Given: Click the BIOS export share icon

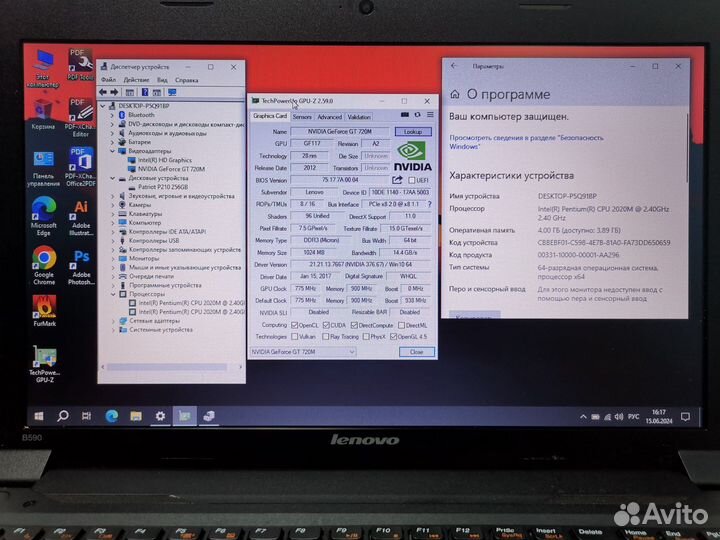Looking at the screenshot, I should [397, 180].
